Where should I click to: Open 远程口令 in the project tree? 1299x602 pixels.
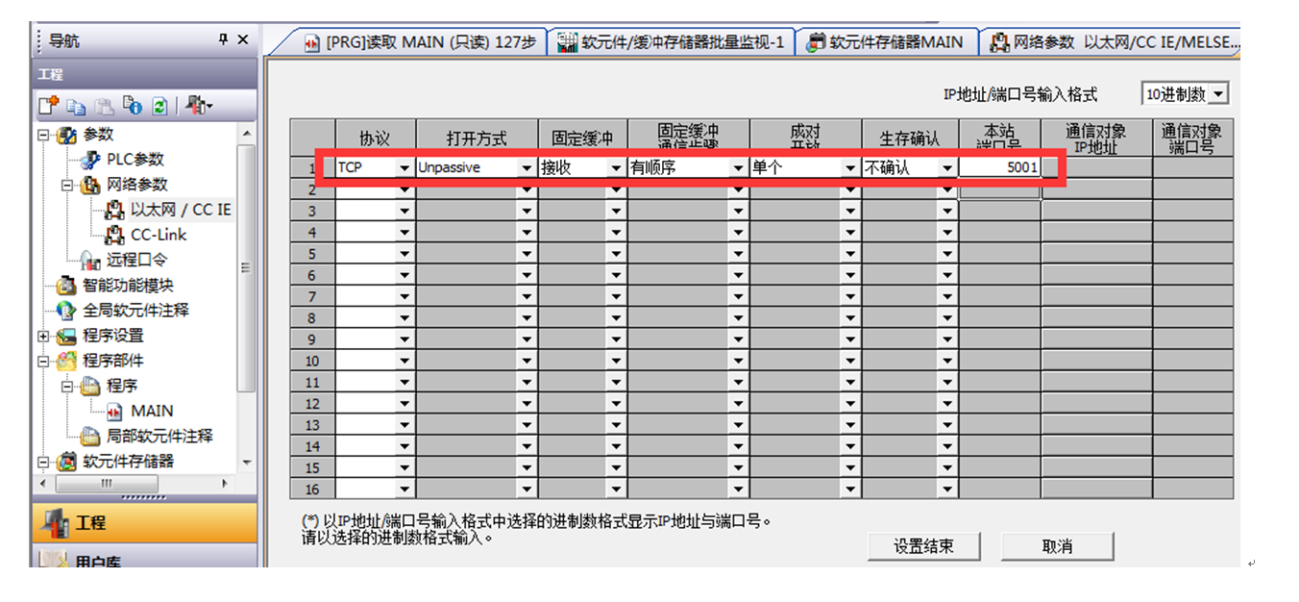(x=138, y=260)
